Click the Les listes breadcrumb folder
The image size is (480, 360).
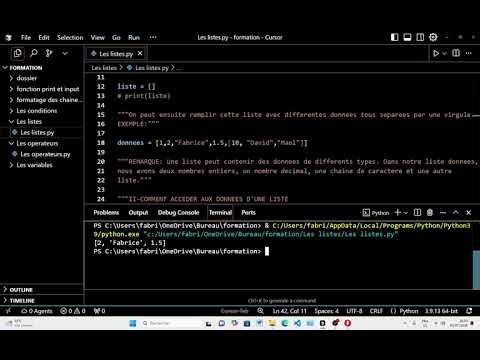104,68
